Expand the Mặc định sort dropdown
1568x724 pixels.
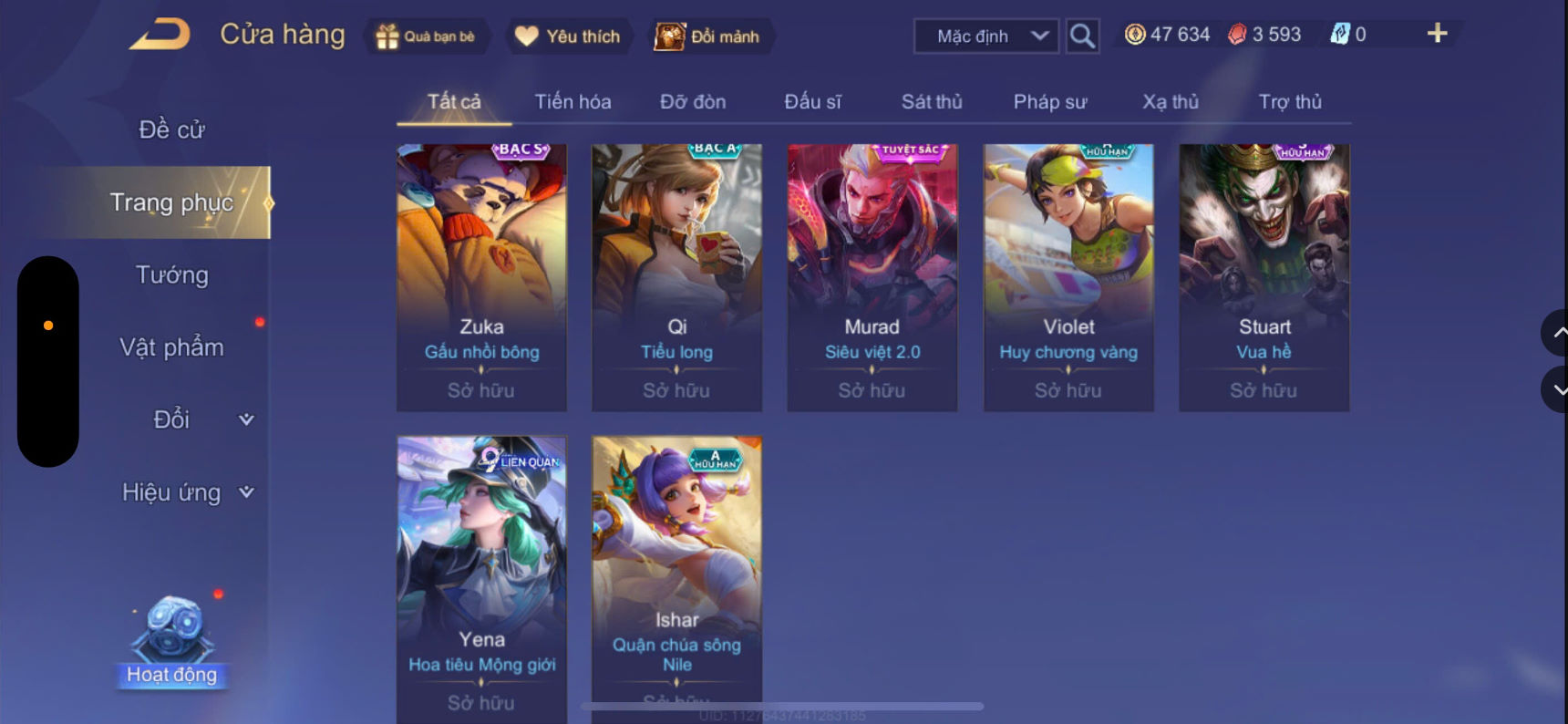point(986,36)
